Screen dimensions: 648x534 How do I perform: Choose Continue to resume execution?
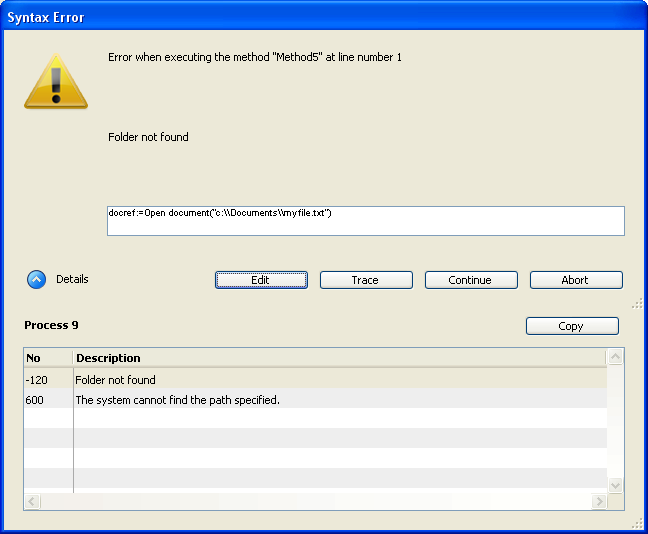470,280
